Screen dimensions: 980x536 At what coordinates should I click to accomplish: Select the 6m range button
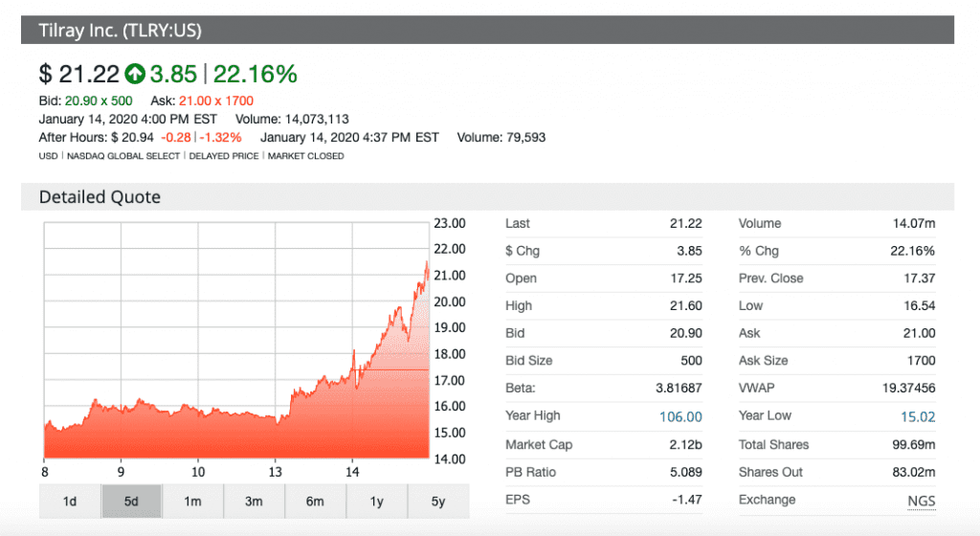pyautogui.click(x=315, y=502)
